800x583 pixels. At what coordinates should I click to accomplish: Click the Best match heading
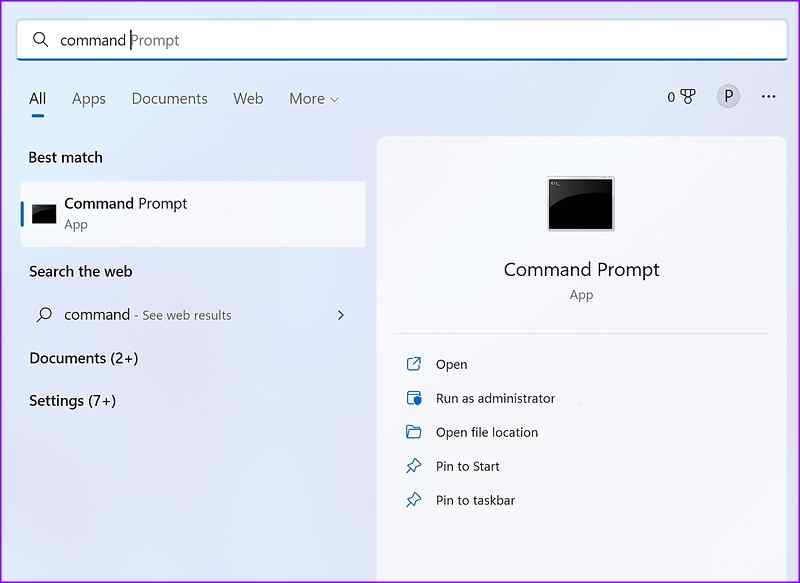pos(65,158)
